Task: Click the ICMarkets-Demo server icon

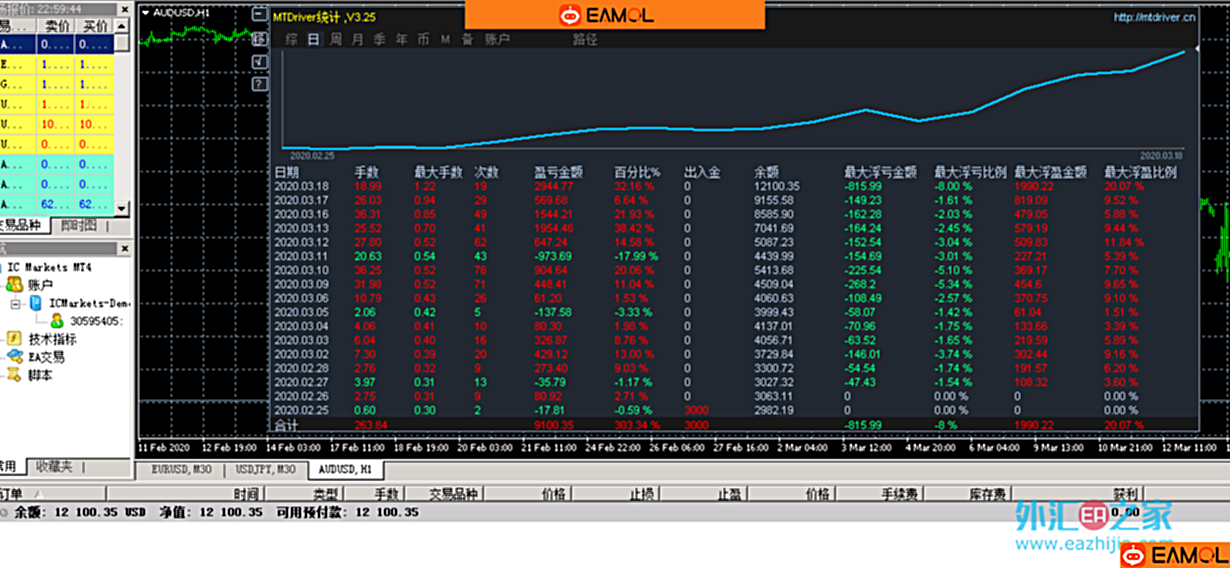Action: [x=36, y=303]
